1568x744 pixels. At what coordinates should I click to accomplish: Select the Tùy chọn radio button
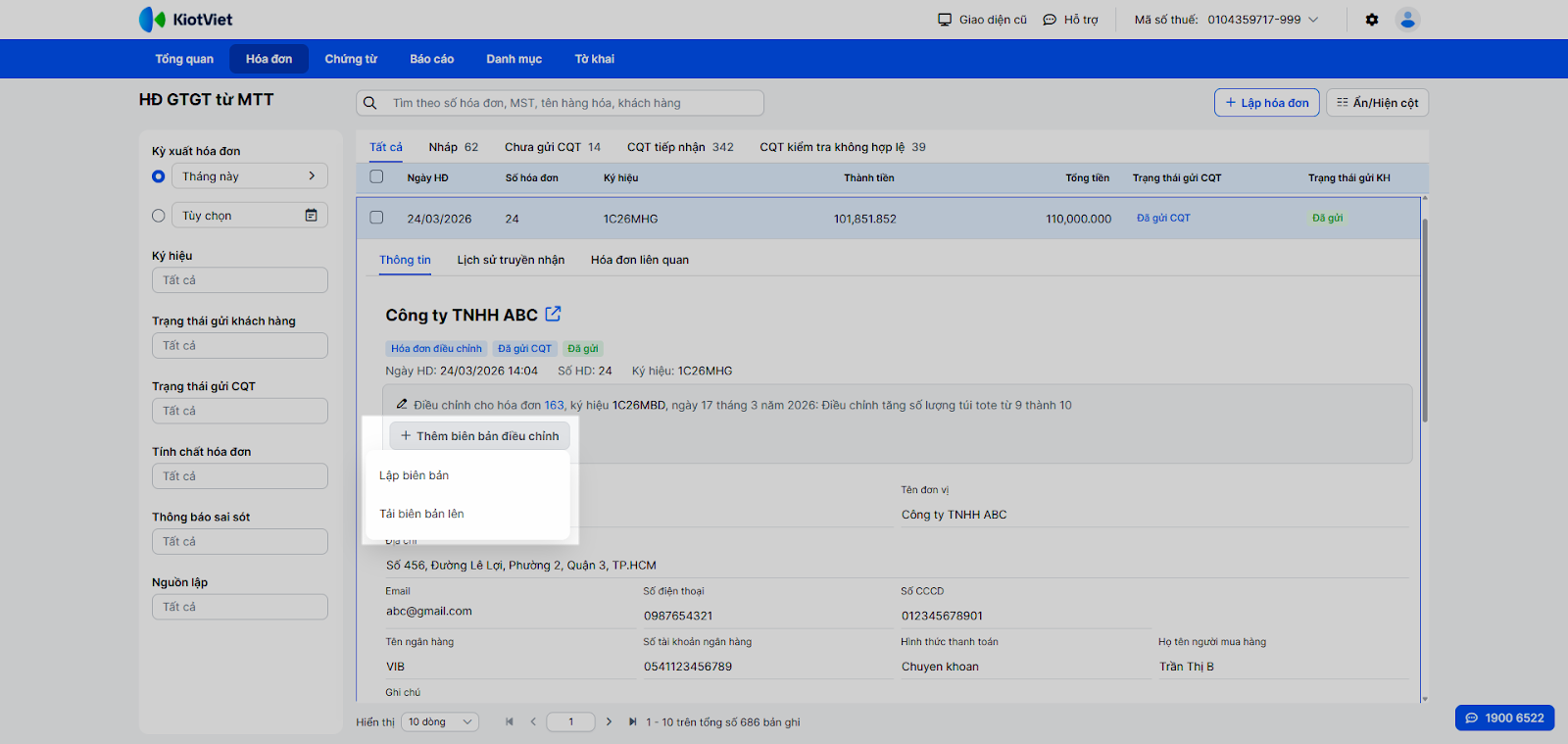(x=159, y=216)
